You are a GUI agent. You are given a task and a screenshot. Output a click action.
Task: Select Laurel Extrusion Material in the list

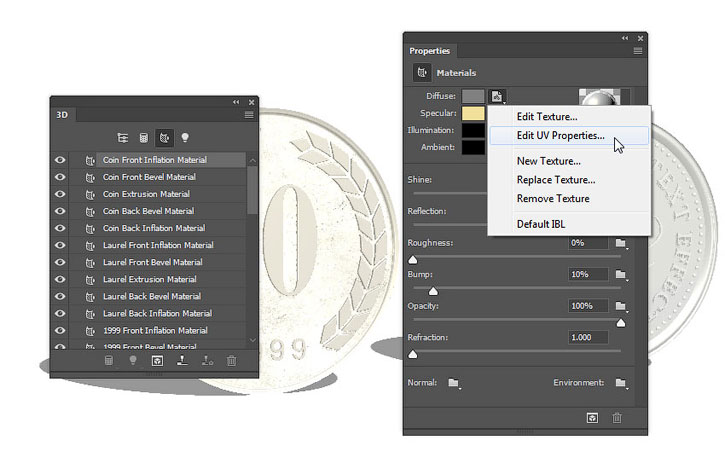[149, 279]
